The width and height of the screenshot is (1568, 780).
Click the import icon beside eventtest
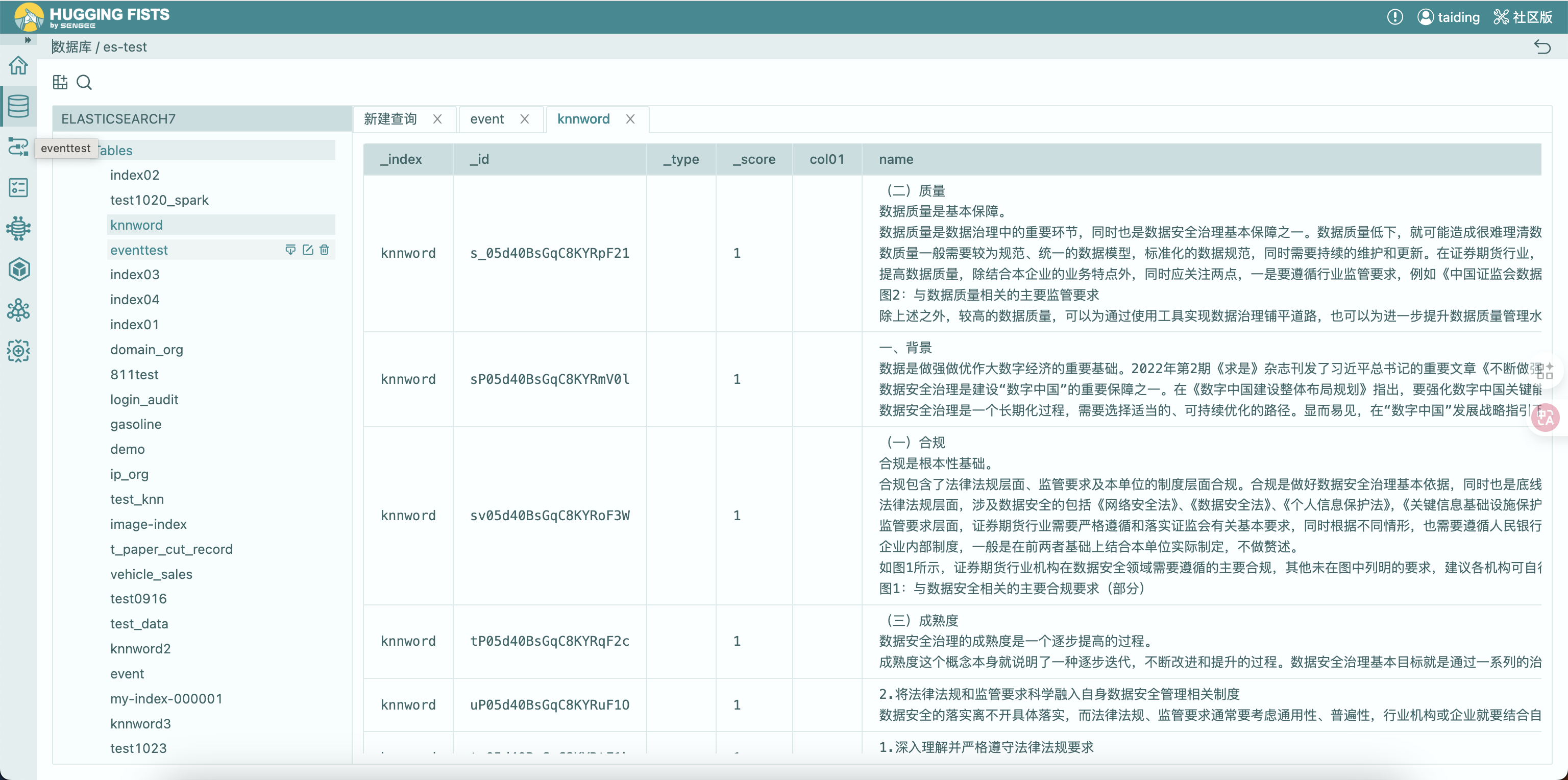290,250
